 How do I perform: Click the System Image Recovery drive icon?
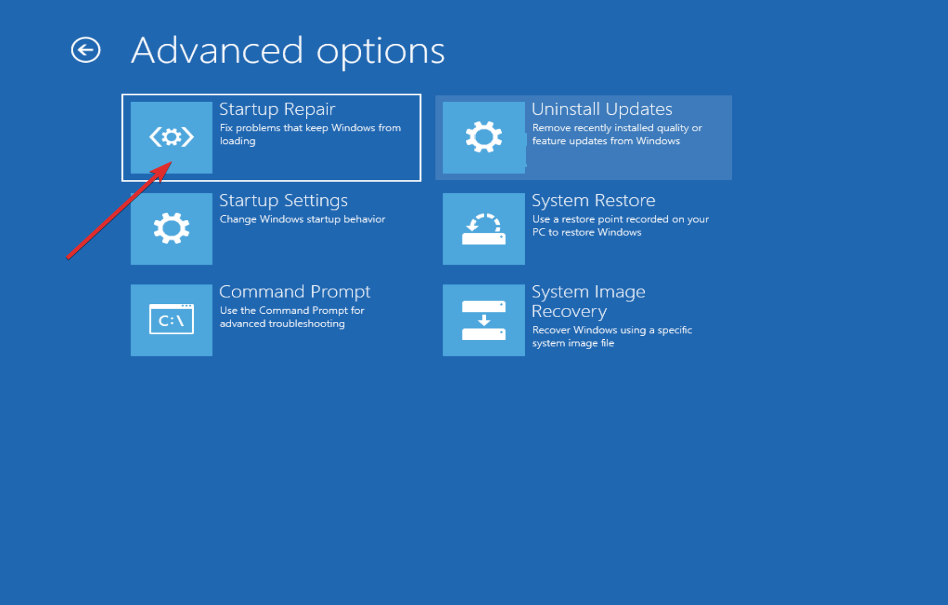pyautogui.click(x=484, y=319)
